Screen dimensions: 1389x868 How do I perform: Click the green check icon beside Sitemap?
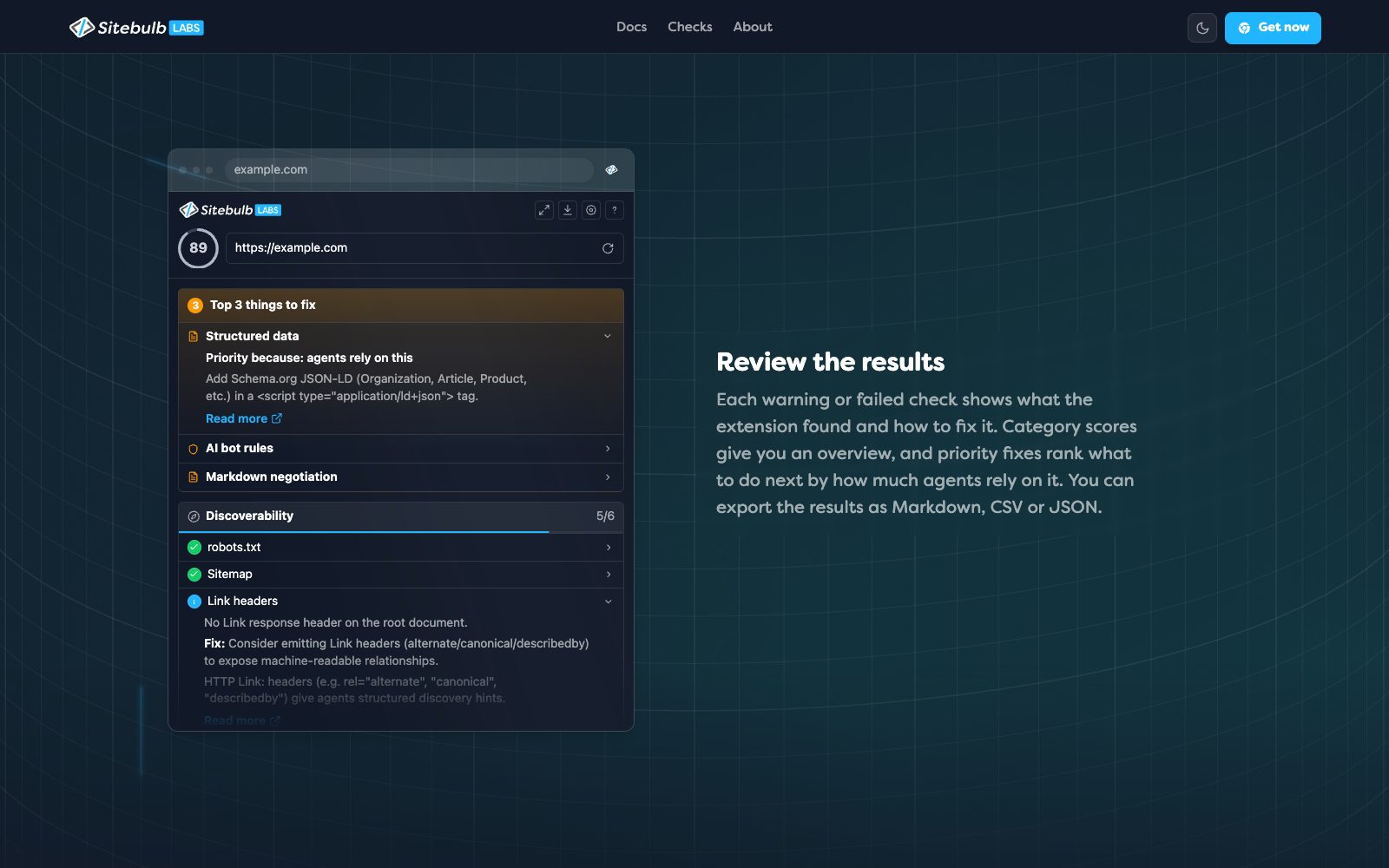coord(194,575)
